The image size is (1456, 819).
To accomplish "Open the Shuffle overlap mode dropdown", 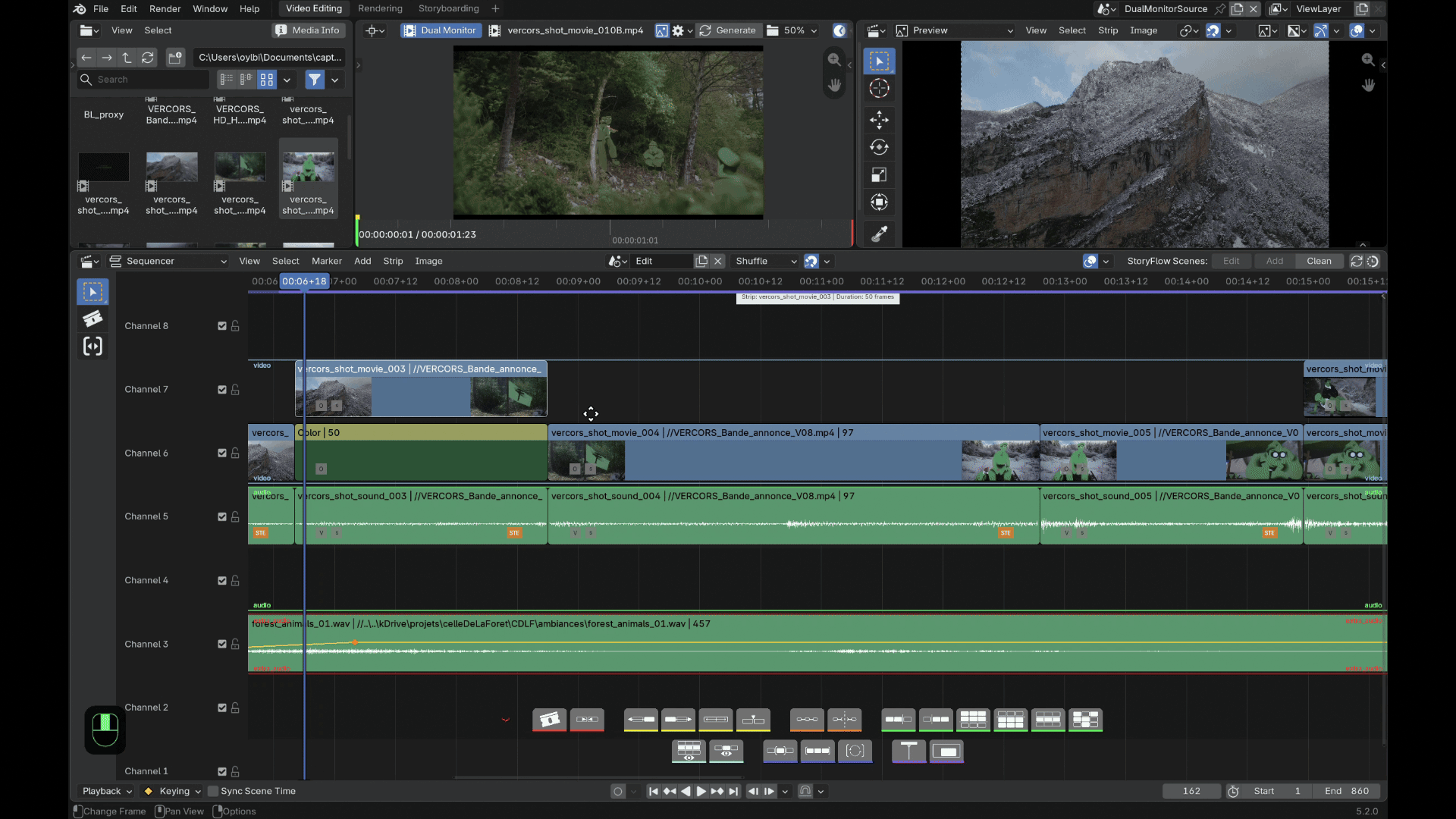I will click(x=766, y=261).
